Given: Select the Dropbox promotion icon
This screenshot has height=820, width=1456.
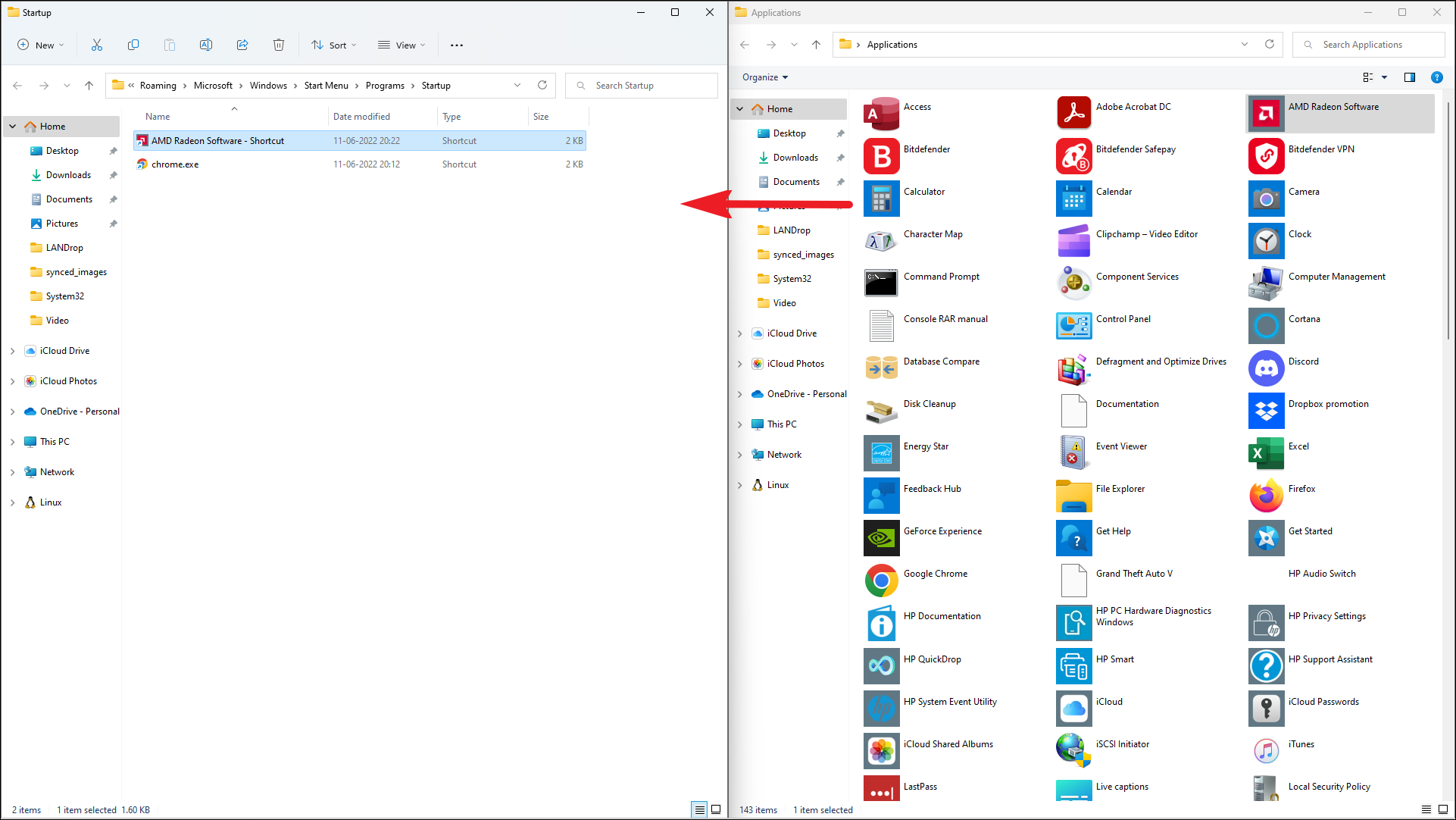Looking at the screenshot, I should point(1266,411).
